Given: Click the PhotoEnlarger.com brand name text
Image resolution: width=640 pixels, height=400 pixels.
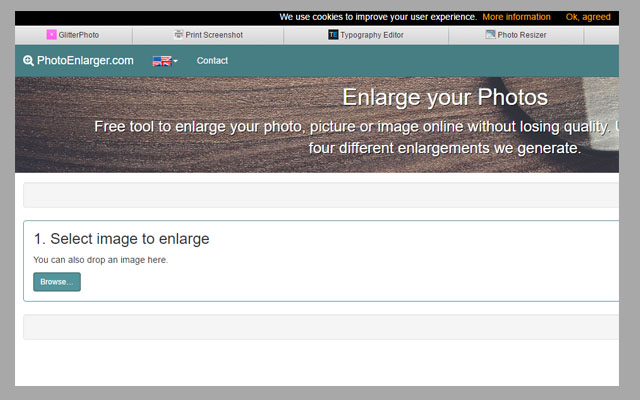Looking at the screenshot, I should tap(85, 61).
